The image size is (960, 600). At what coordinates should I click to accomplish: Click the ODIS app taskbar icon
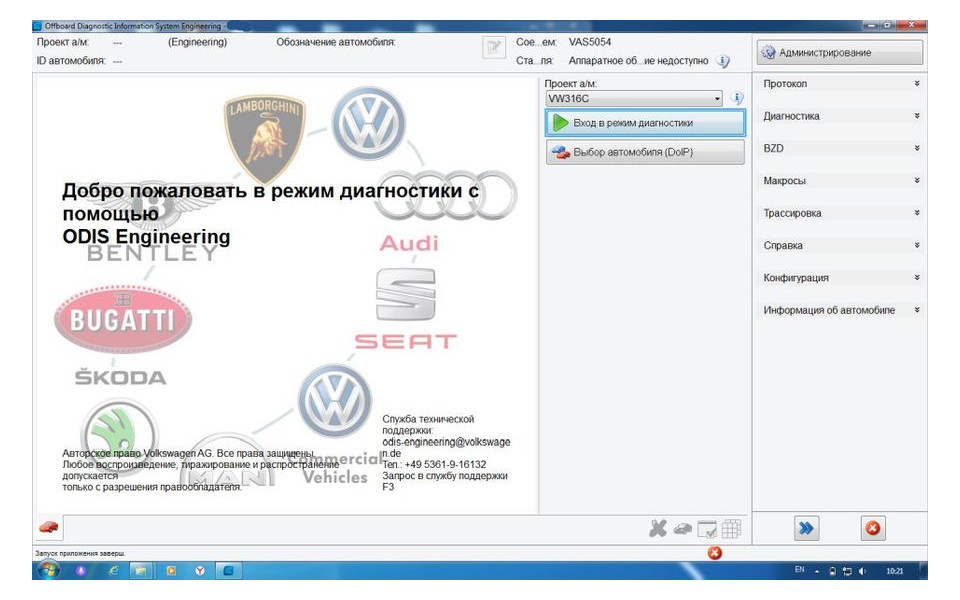(228, 571)
